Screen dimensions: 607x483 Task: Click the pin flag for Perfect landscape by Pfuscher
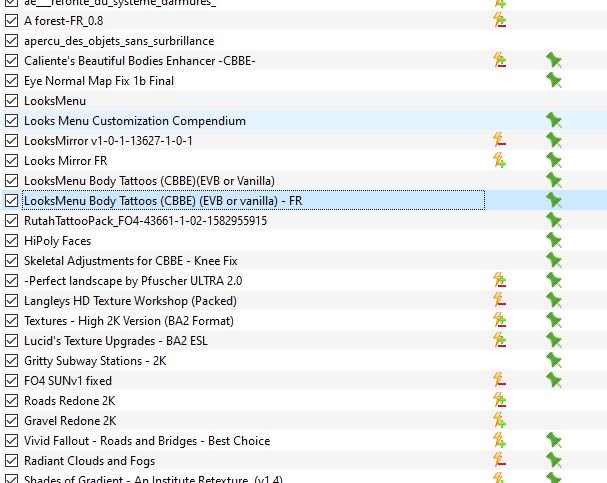coord(554,281)
